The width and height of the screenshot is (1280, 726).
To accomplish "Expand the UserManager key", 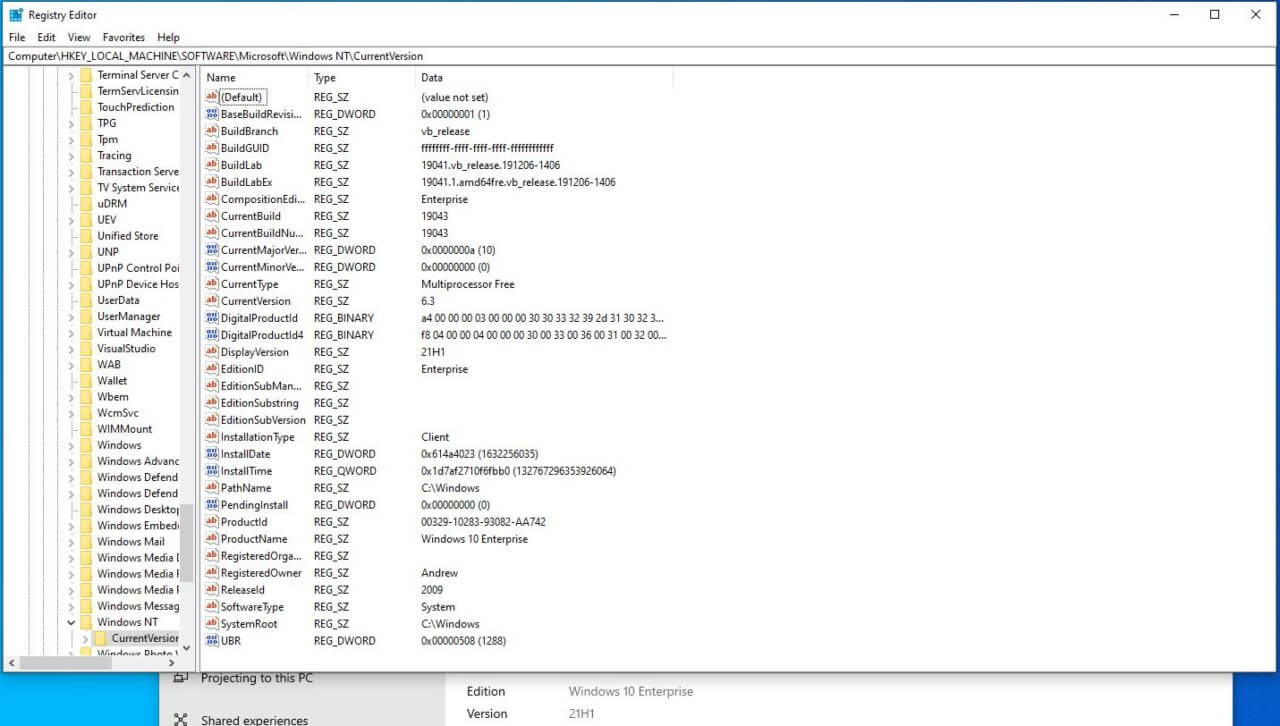I will tap(71, 317).
